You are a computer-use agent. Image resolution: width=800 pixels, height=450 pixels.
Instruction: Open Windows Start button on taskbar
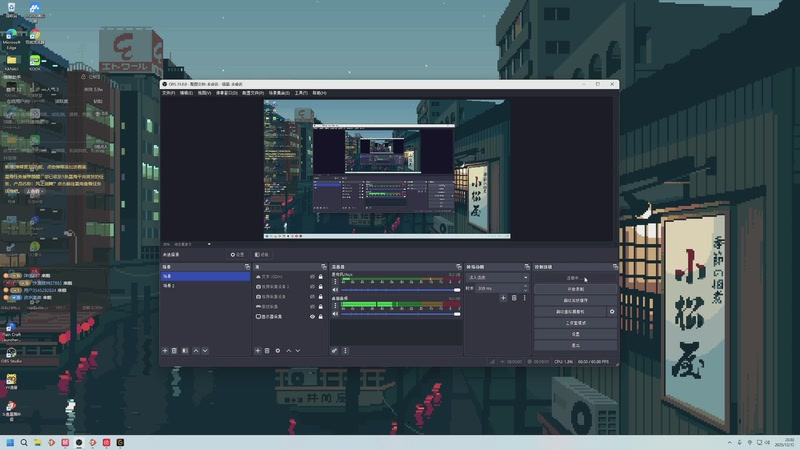[10, 442]
